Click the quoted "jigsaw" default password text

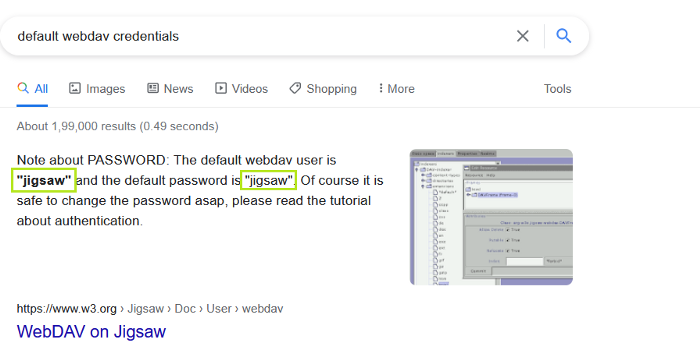[269, 180]
